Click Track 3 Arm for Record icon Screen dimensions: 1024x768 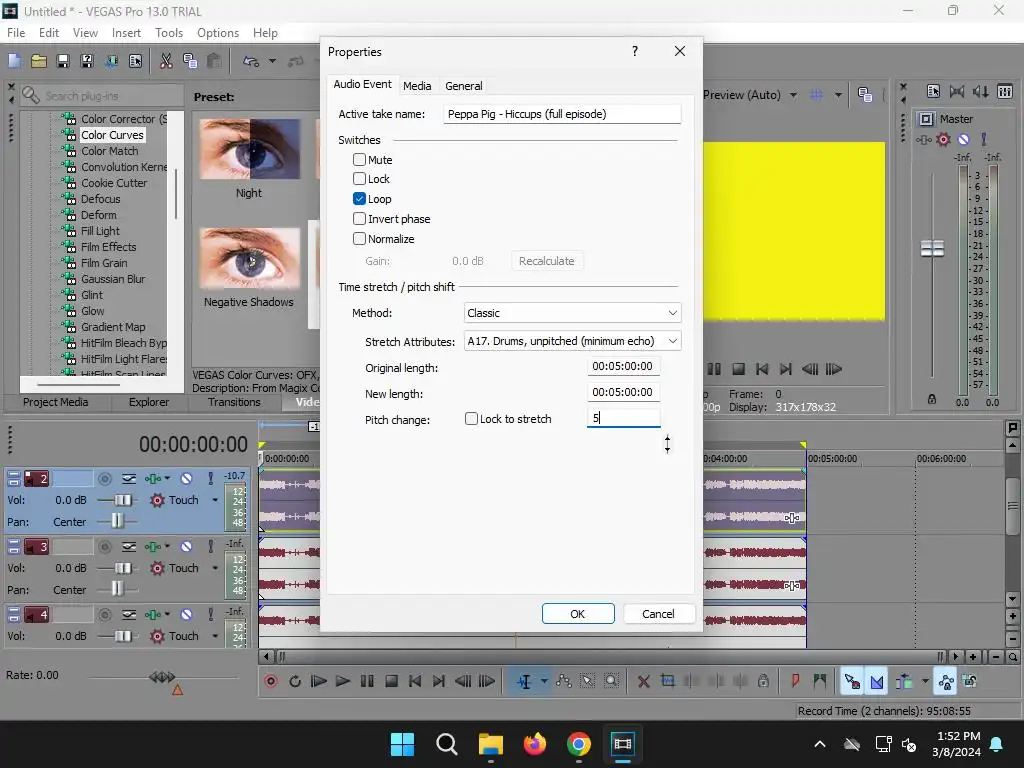click(x=104, y=547)
